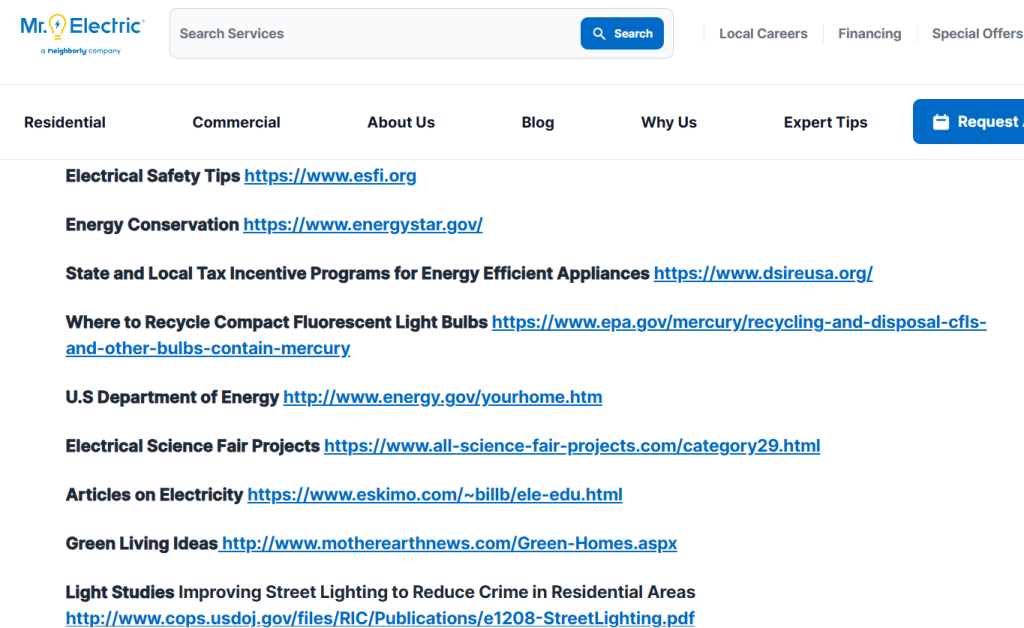Visit the Financing page
This screenshot has width=1024, height=628.
[x=869, y=33]
